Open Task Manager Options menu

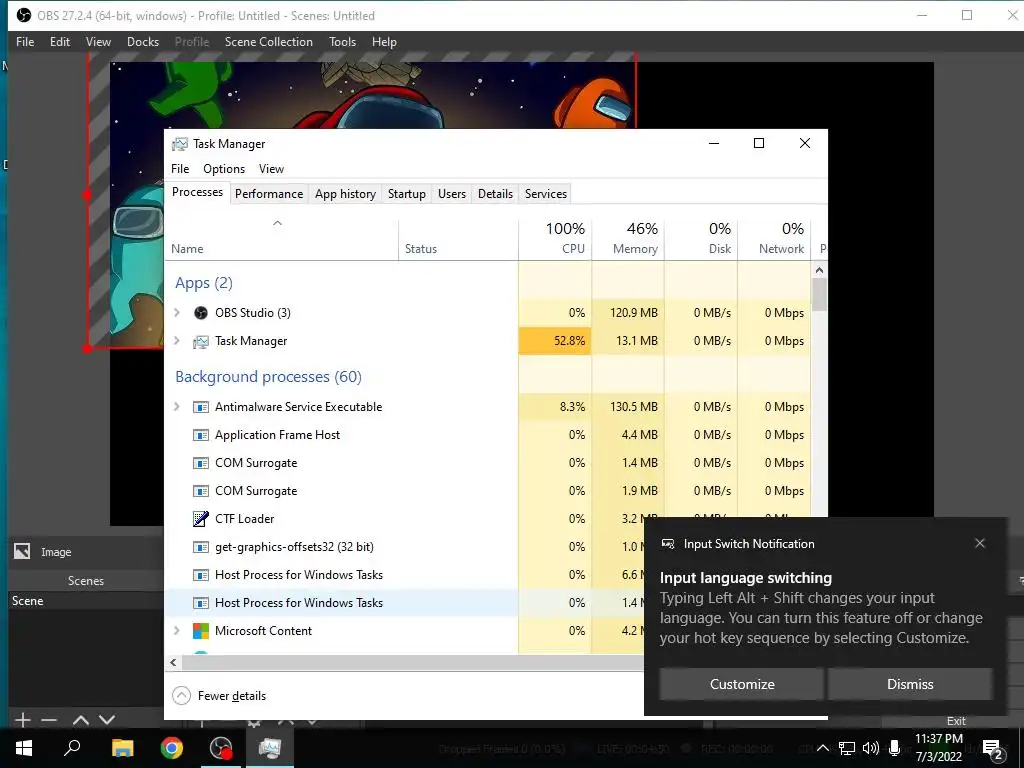(224, 168)
